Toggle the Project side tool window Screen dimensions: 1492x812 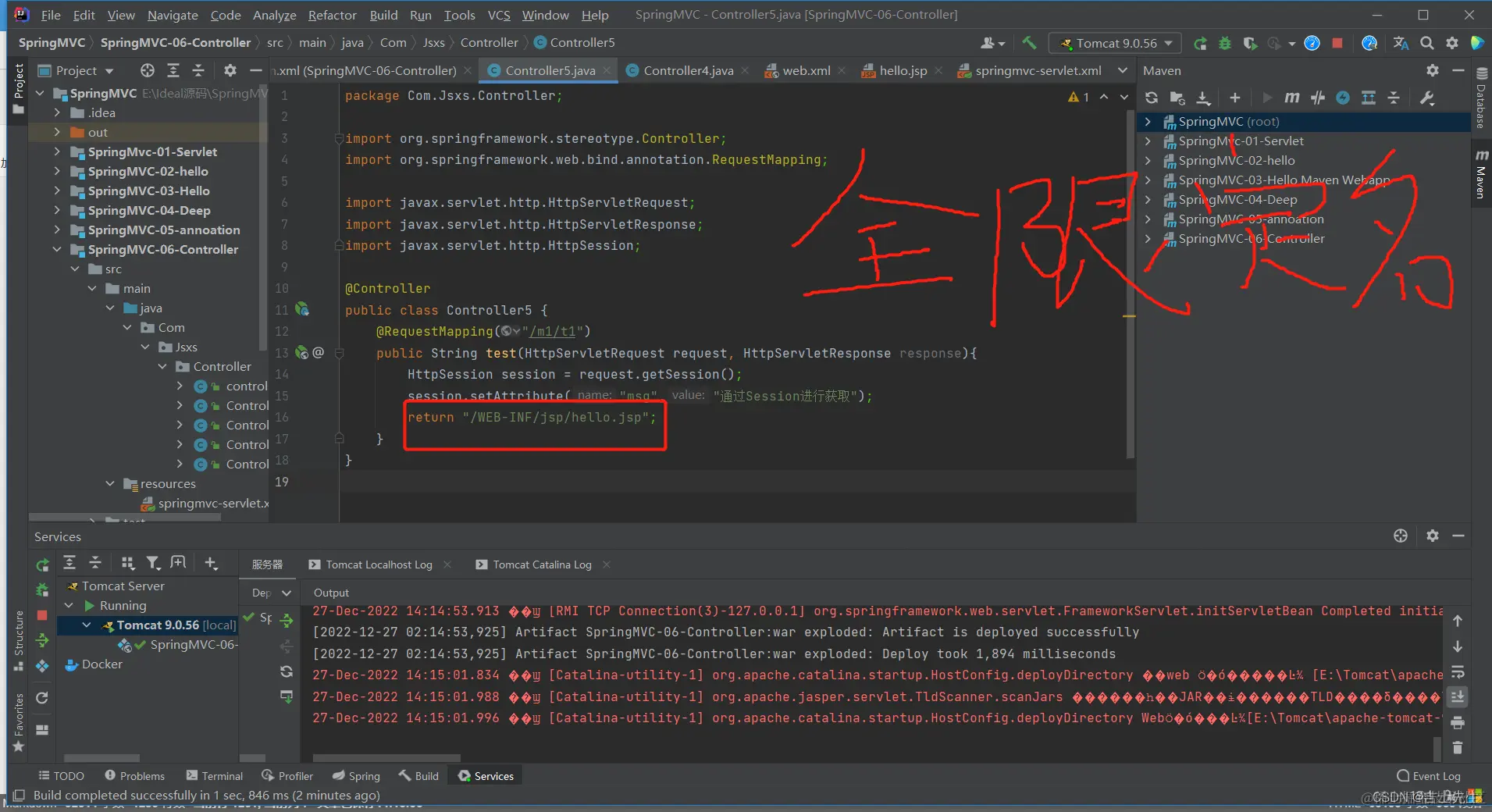[19, 88]
